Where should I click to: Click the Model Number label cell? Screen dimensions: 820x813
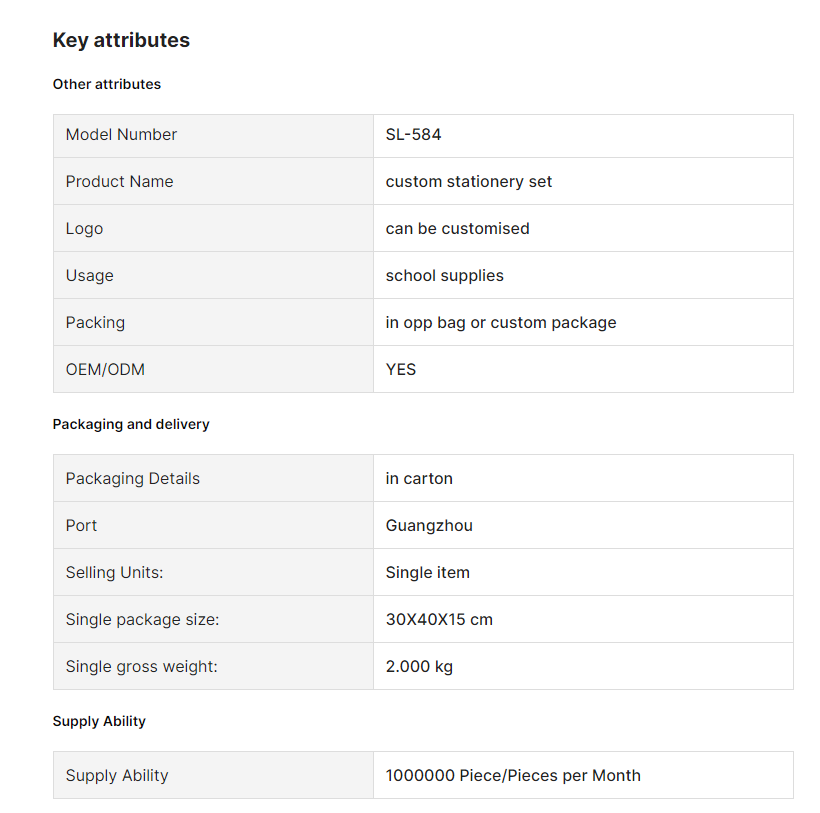point(213,136)
